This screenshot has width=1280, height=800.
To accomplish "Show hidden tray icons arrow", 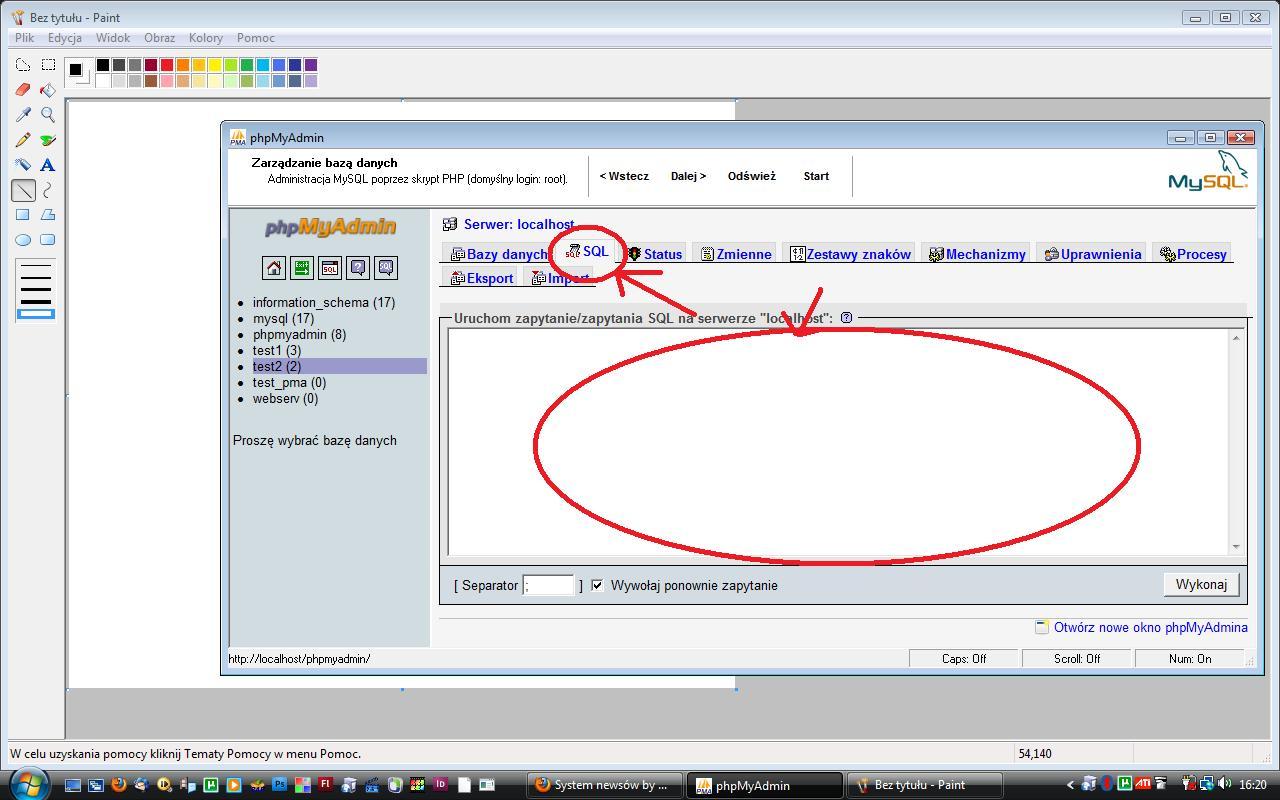I will (1070, 785).
